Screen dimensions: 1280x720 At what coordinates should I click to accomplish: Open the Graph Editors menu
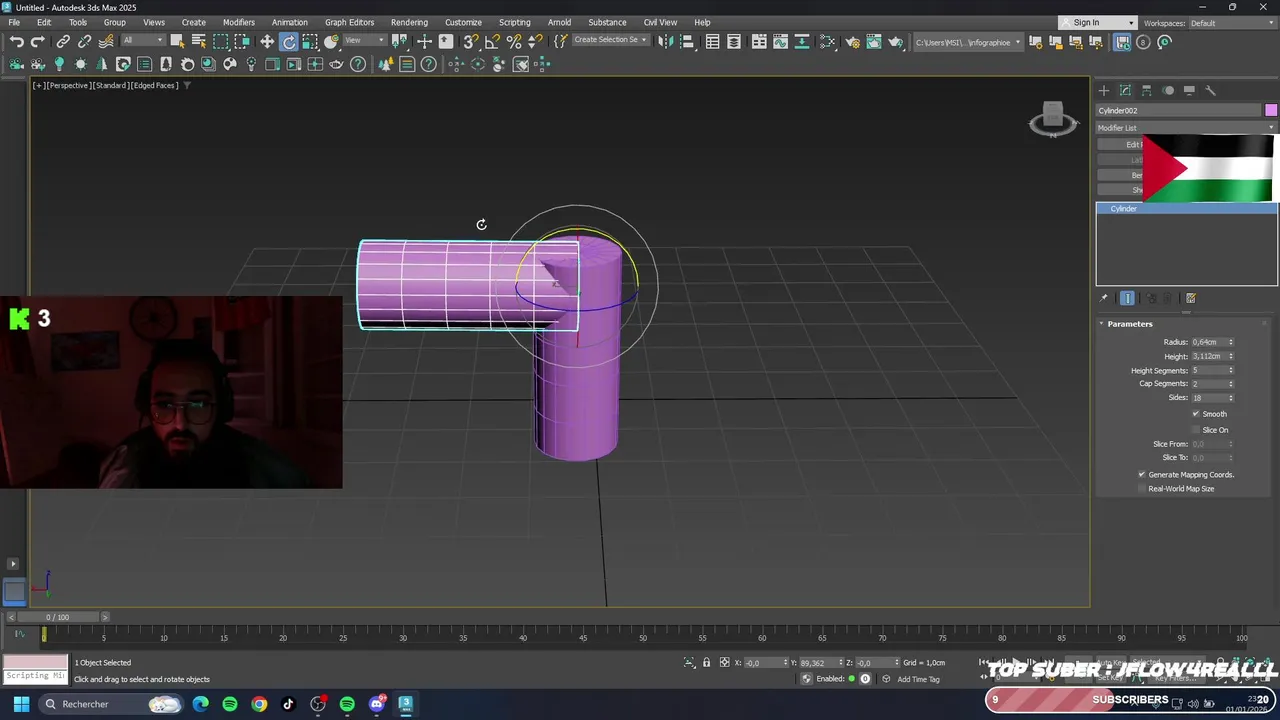(349, 22)
